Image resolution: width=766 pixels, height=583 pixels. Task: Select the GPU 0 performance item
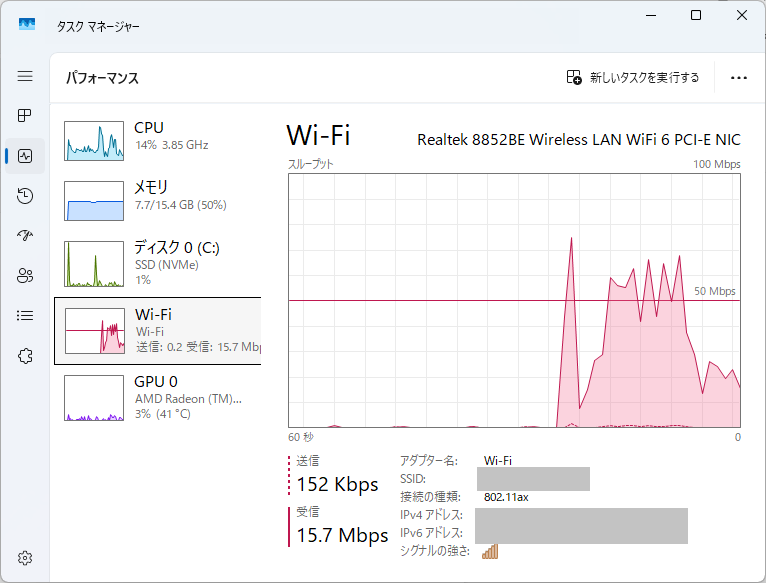pos(157,397)
